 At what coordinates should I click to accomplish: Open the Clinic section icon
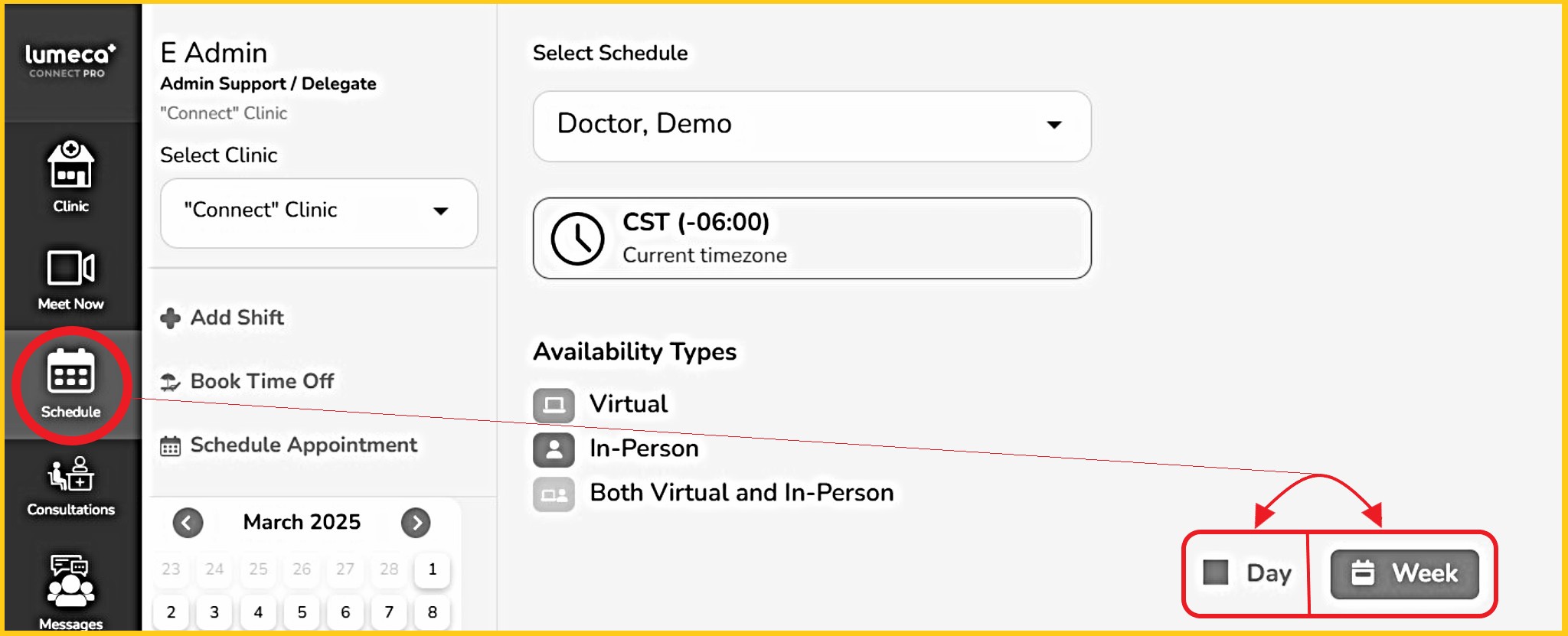pyautogui.click(x=70, y=165)
